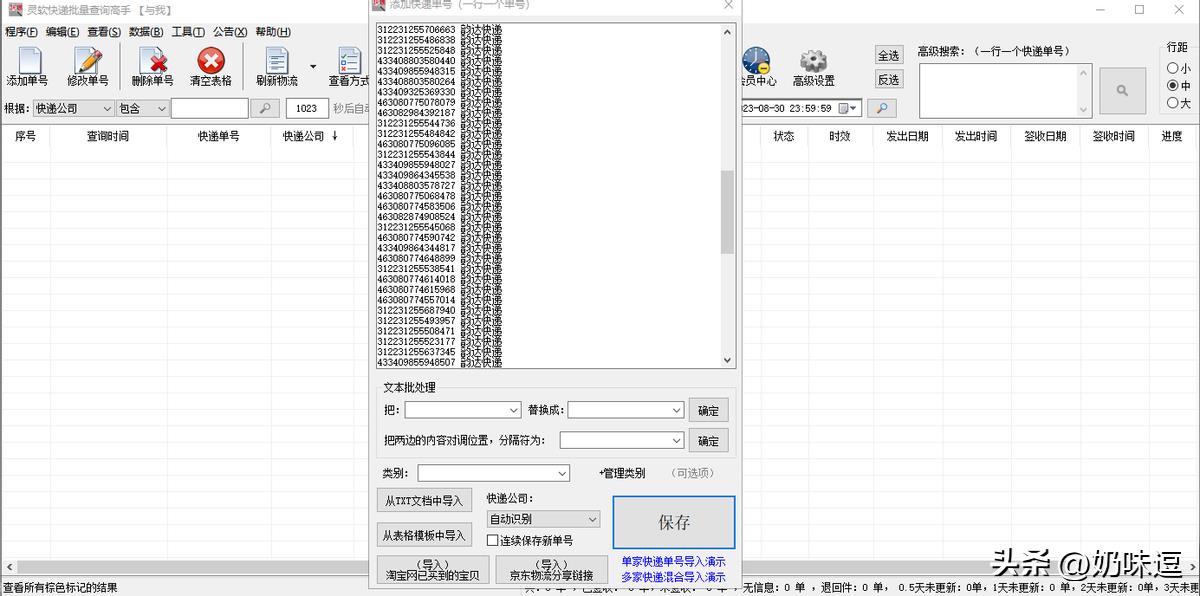Click the 修改单号 pencil icon
Viewport: 1200px width, 596px height.
[88, 62]
